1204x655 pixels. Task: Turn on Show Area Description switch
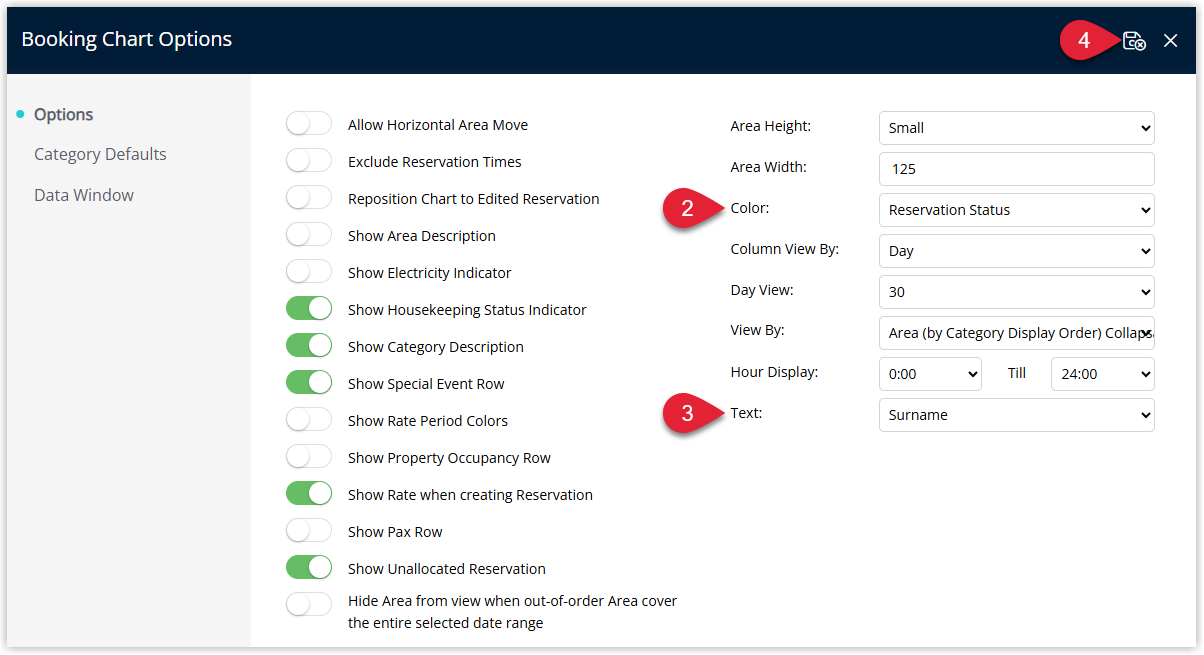click(308, 235)
